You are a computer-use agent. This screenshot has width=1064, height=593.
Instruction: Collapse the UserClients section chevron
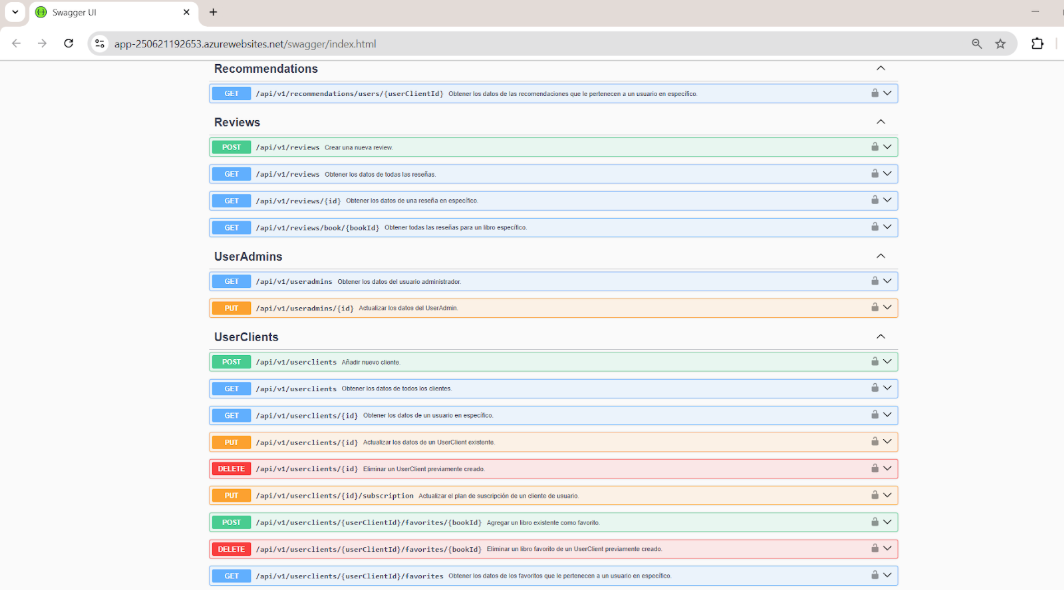click(881, 337)
